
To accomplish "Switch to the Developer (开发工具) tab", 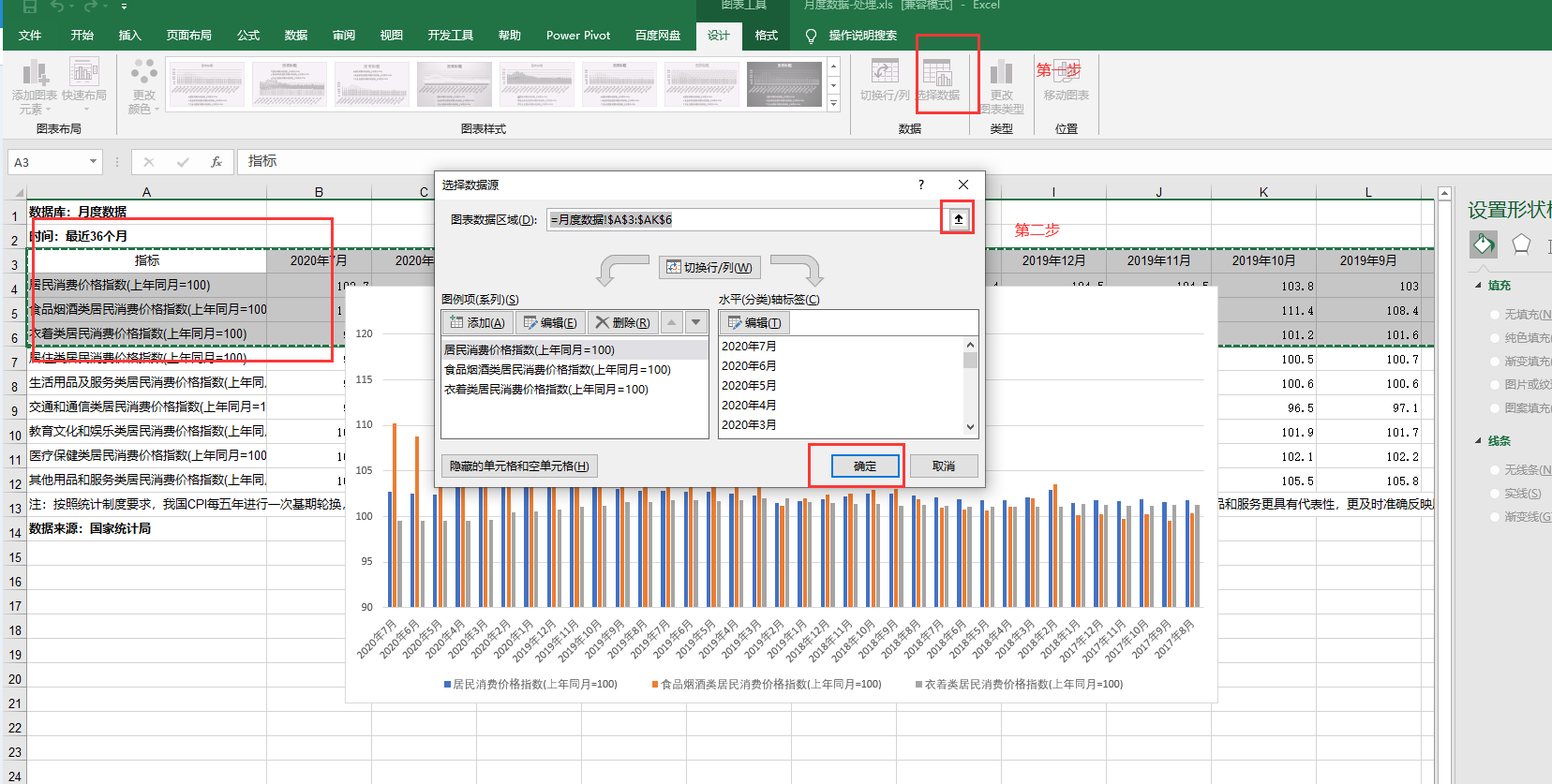I will pos(451,36).
